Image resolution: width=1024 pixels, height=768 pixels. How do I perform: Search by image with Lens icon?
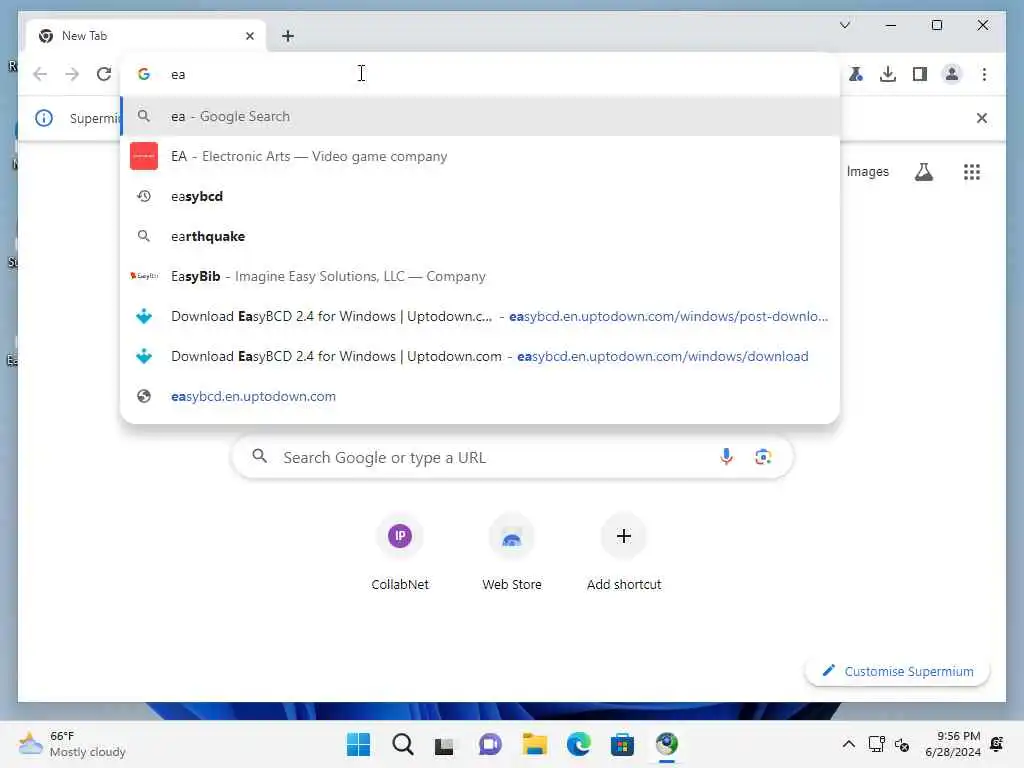click(x=763, y=456)
